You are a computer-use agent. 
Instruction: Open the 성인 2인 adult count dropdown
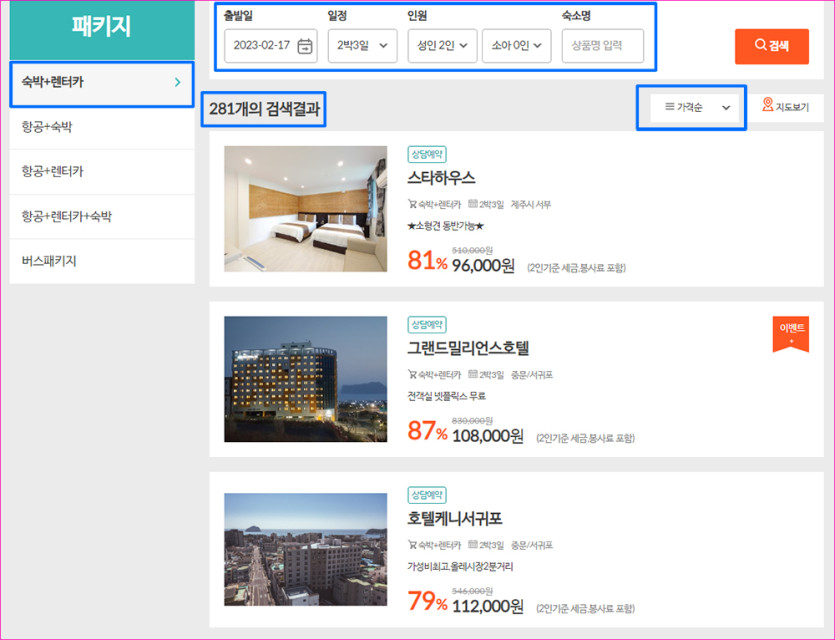[443, 46]
